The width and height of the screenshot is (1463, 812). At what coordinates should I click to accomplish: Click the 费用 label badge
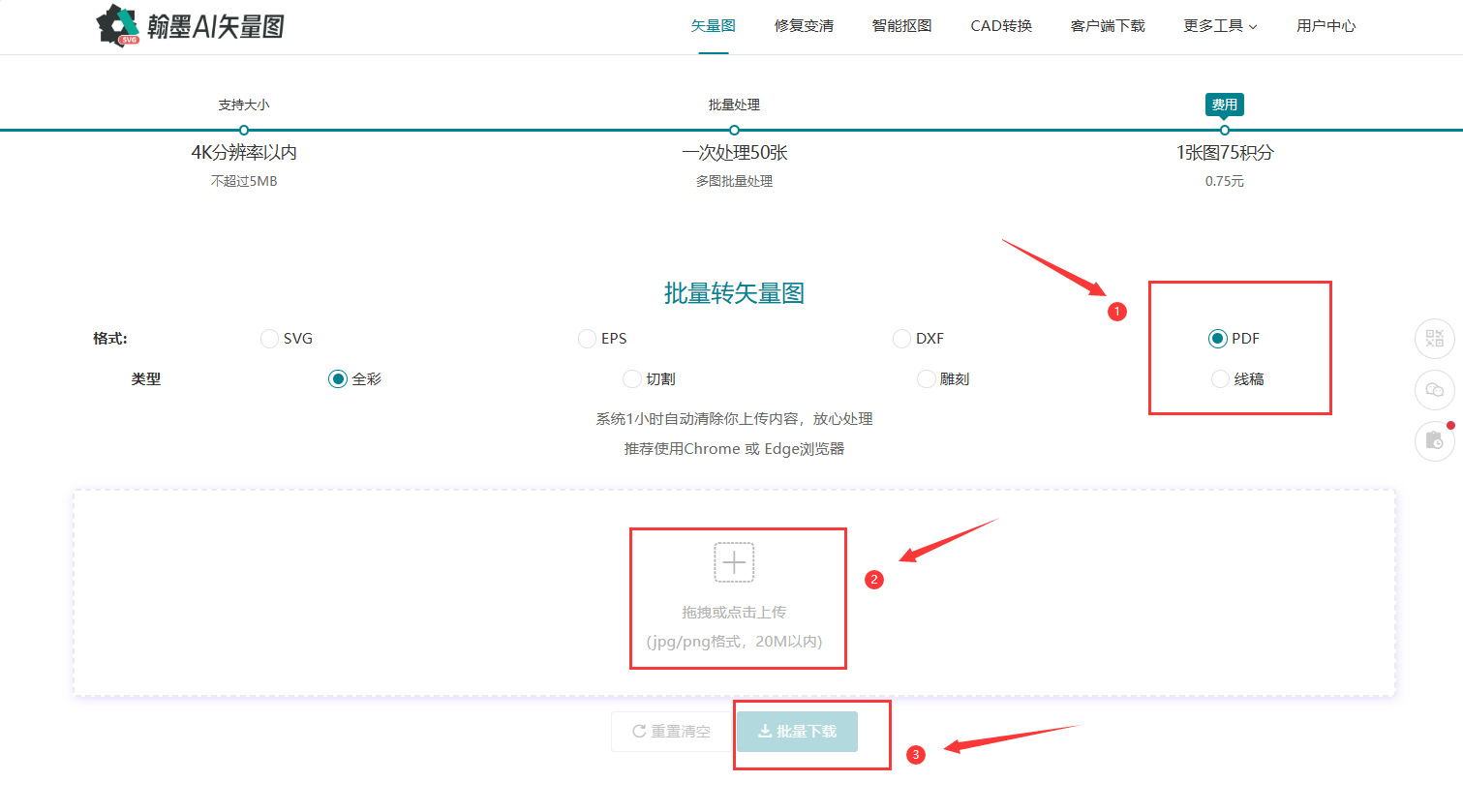coord(1225,105)
